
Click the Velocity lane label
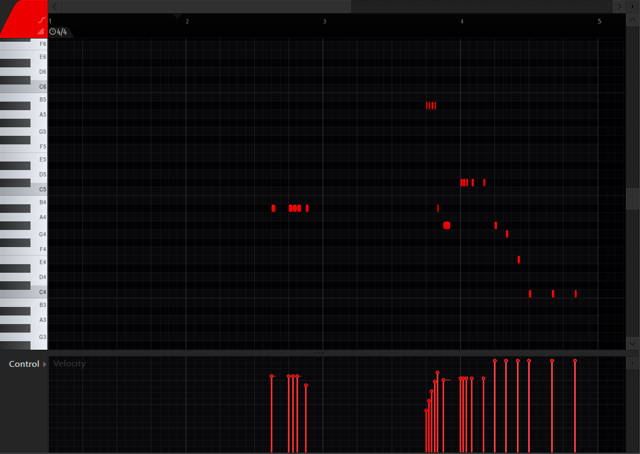[x=69, y=363]
